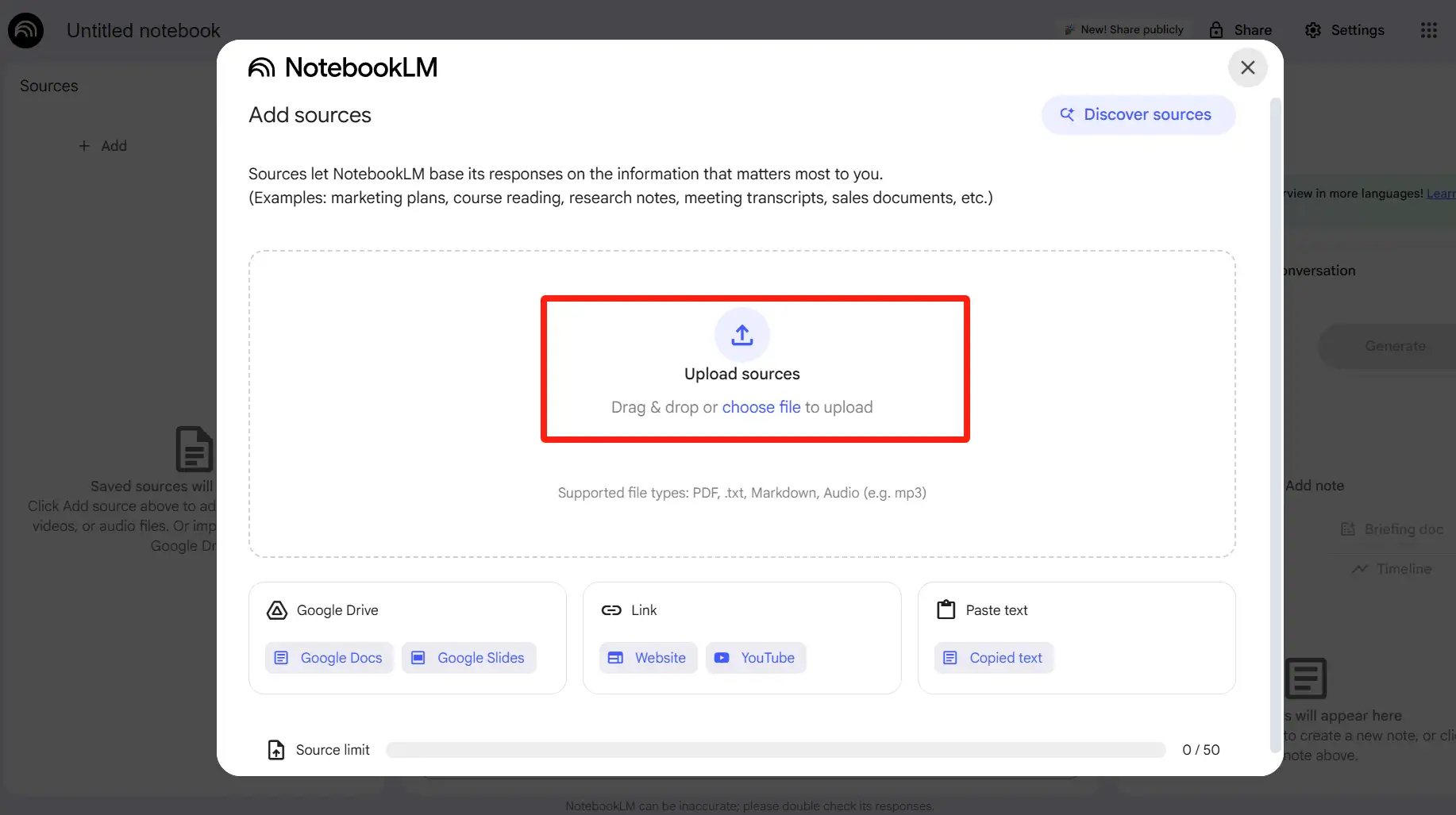This screenshot has height=815, width=1456.
Task: Click the Google Drive triangle icon
Action: (x=276, y=610)
